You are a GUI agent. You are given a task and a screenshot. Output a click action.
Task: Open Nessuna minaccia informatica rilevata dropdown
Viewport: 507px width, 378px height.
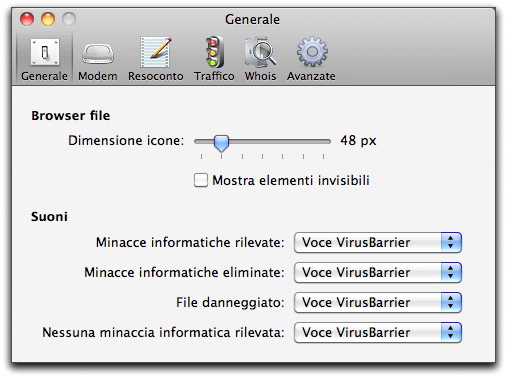[x=378, y=333]
